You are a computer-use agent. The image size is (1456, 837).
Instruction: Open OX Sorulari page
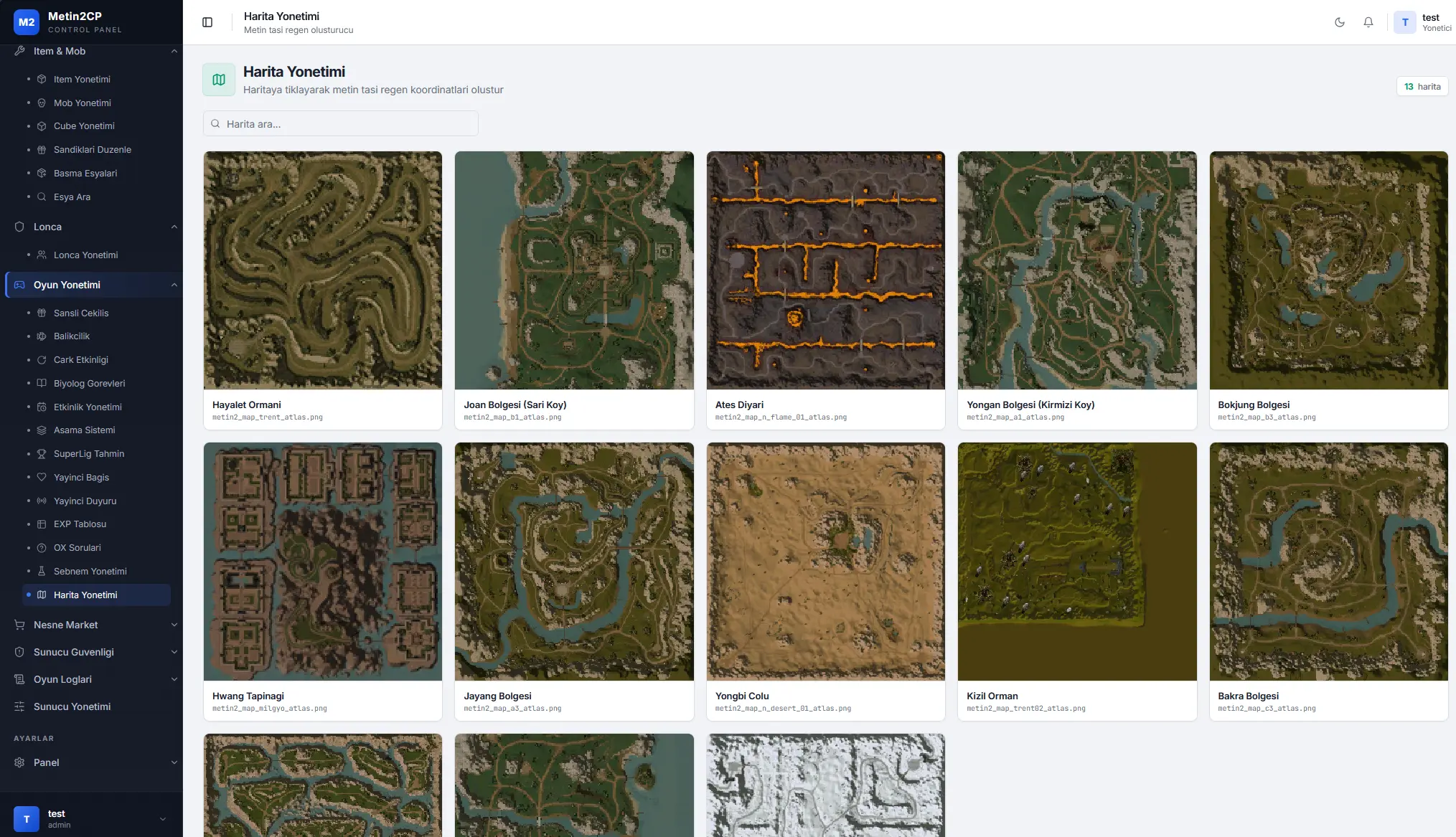(97, 547)
